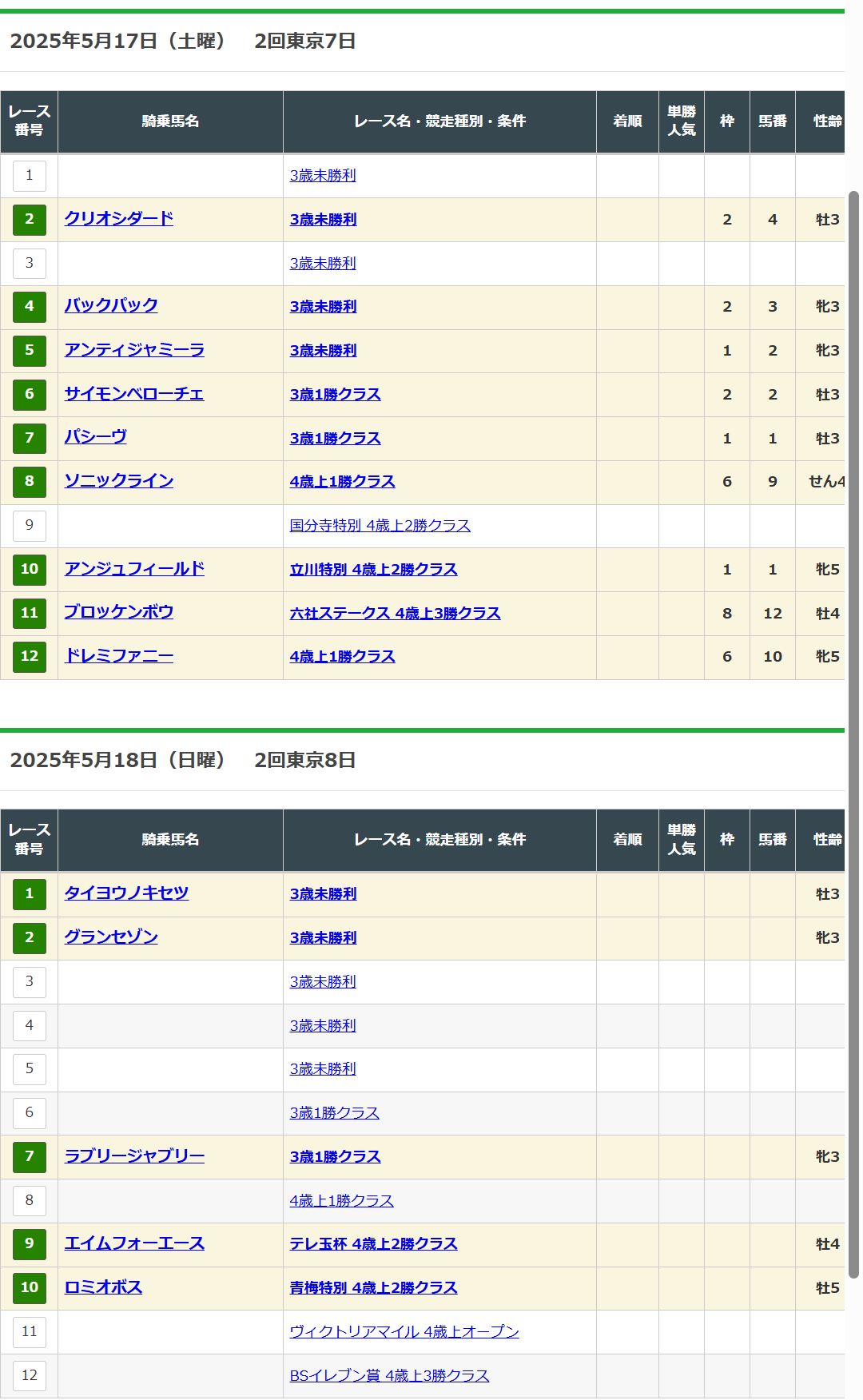Open the テレ玉杯 4歳上2勝クラス race
Screen dimensions: 863x1400
(373, 1244)
